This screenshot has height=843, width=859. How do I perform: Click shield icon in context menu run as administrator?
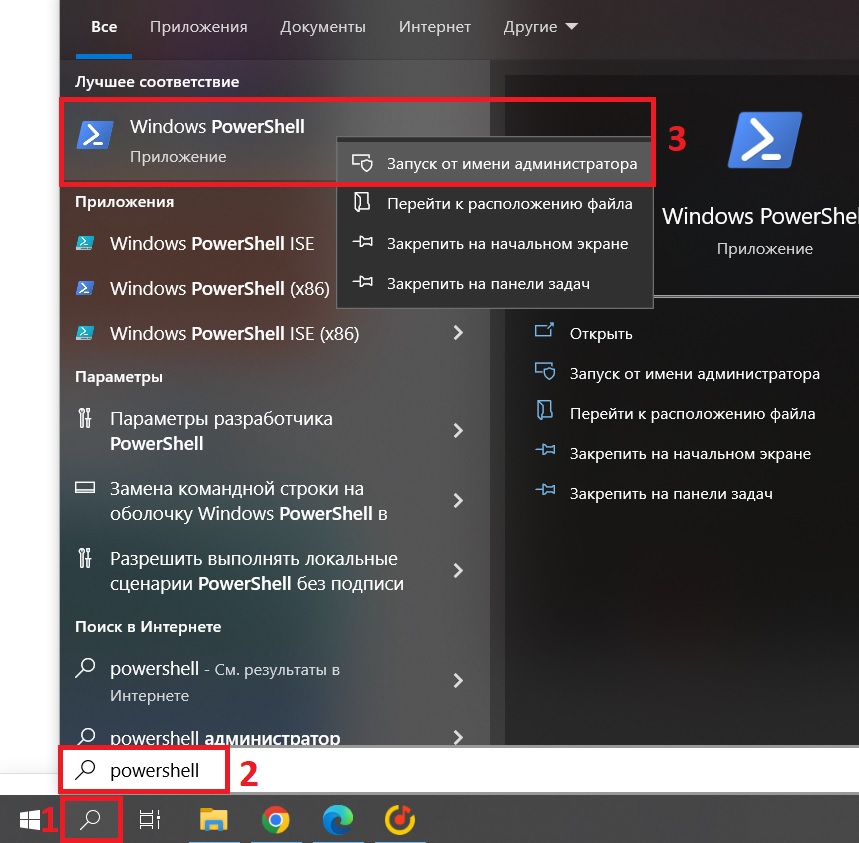[362, 163]
